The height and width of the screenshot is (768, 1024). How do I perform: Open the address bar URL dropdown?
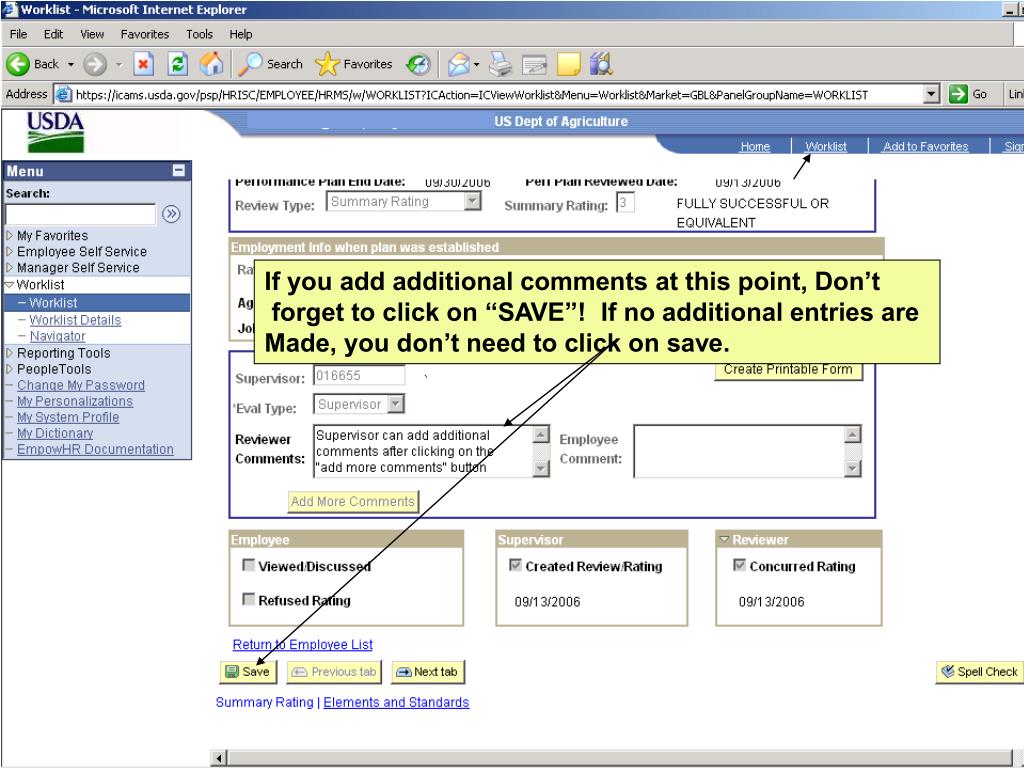click(932, 94)
